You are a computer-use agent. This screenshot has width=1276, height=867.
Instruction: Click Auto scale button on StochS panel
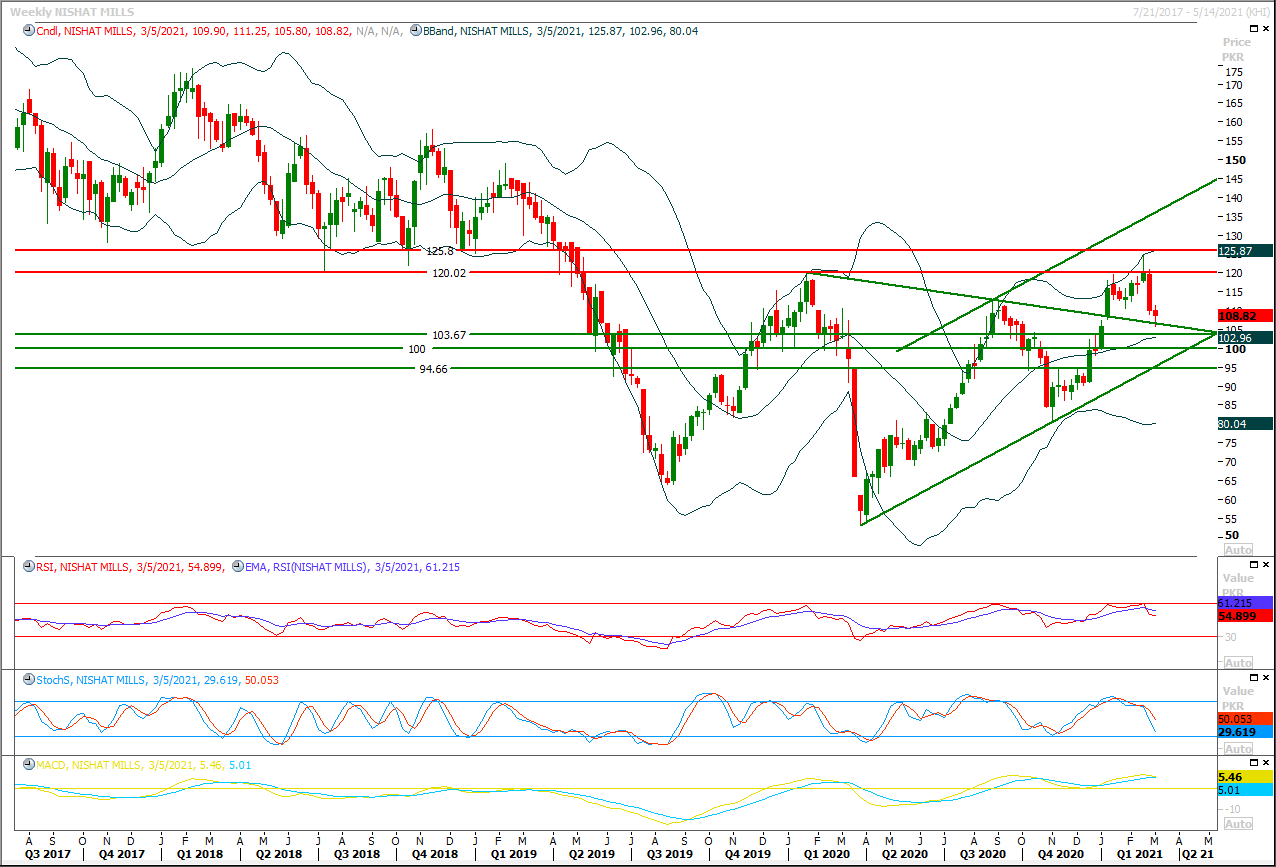tap(1238, 749)
